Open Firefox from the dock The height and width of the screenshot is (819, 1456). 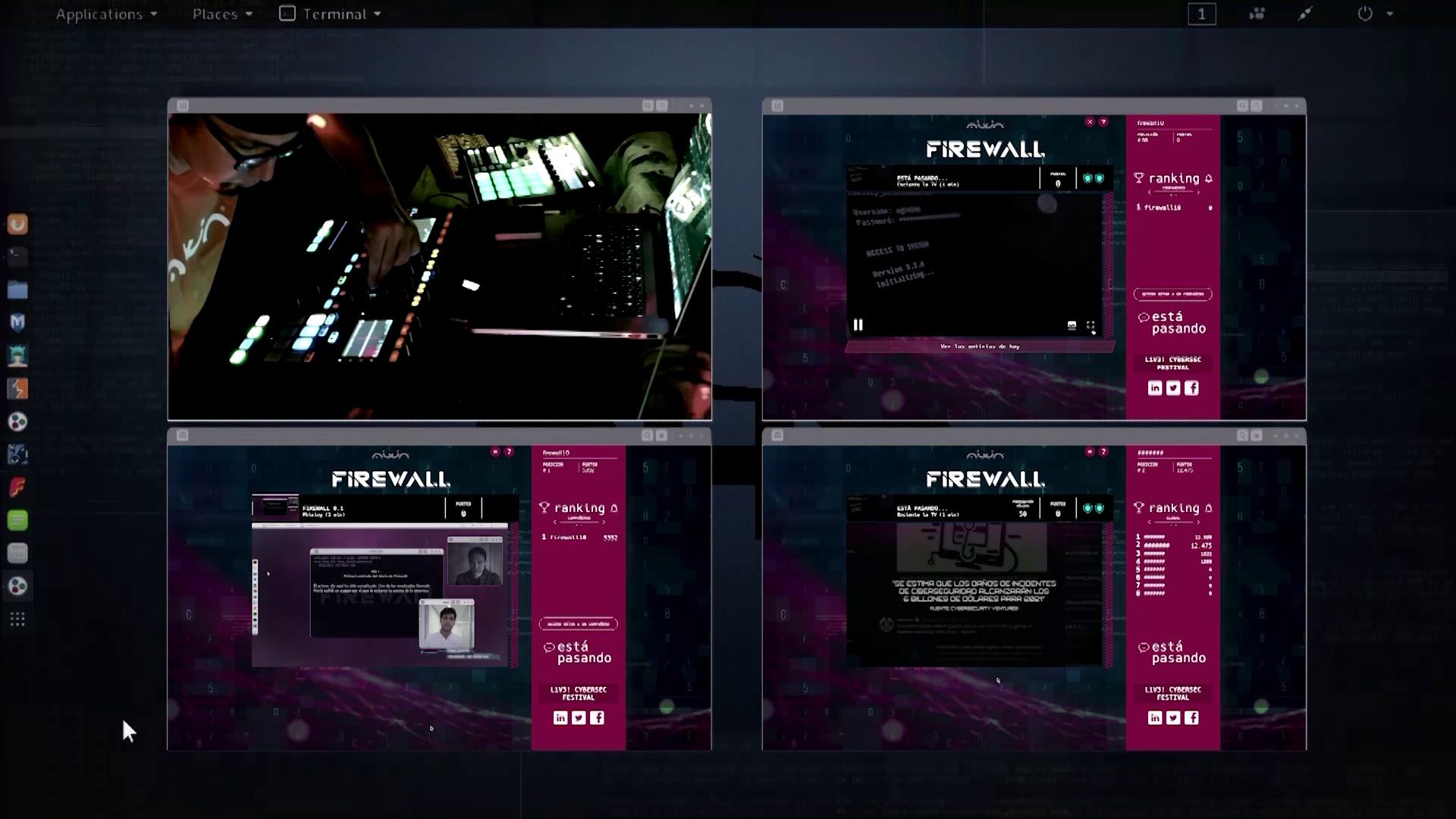coord(17,224)
